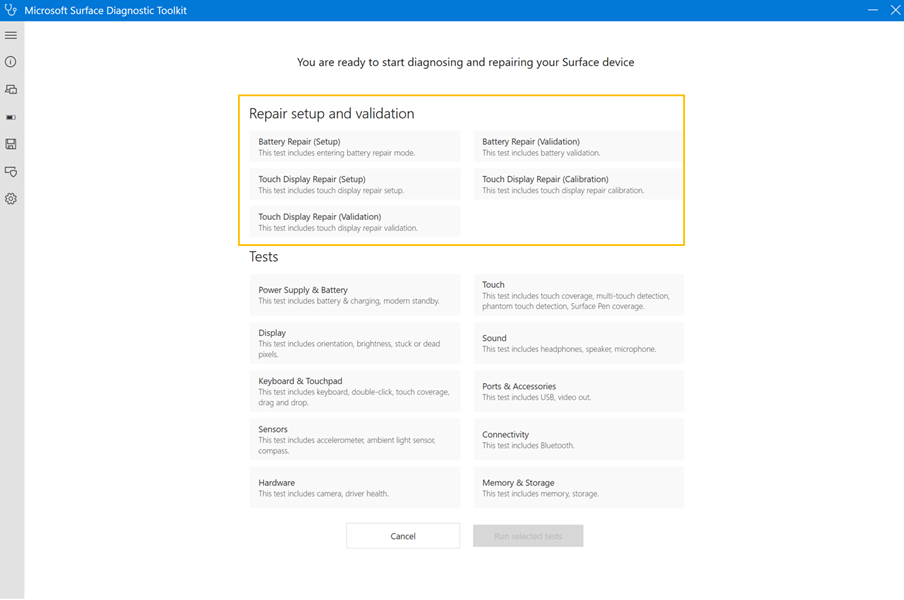Click the Run selected tests button
The height and width of the screenshot is (600, 904).
click(527, 535)
